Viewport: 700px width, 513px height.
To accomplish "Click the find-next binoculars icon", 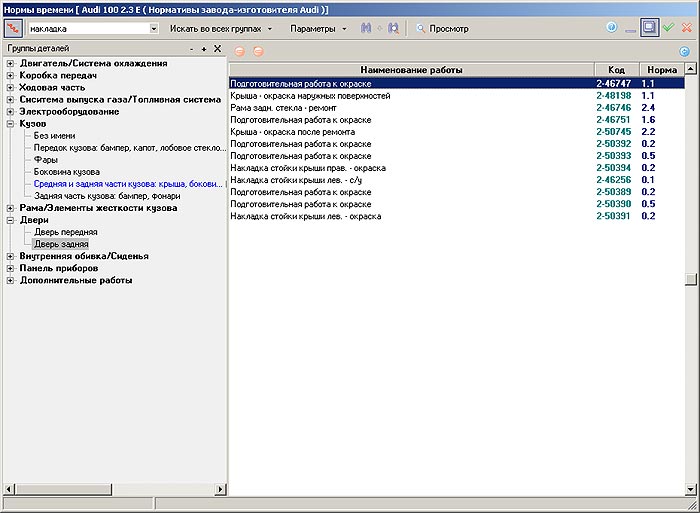I will (393, 29).
